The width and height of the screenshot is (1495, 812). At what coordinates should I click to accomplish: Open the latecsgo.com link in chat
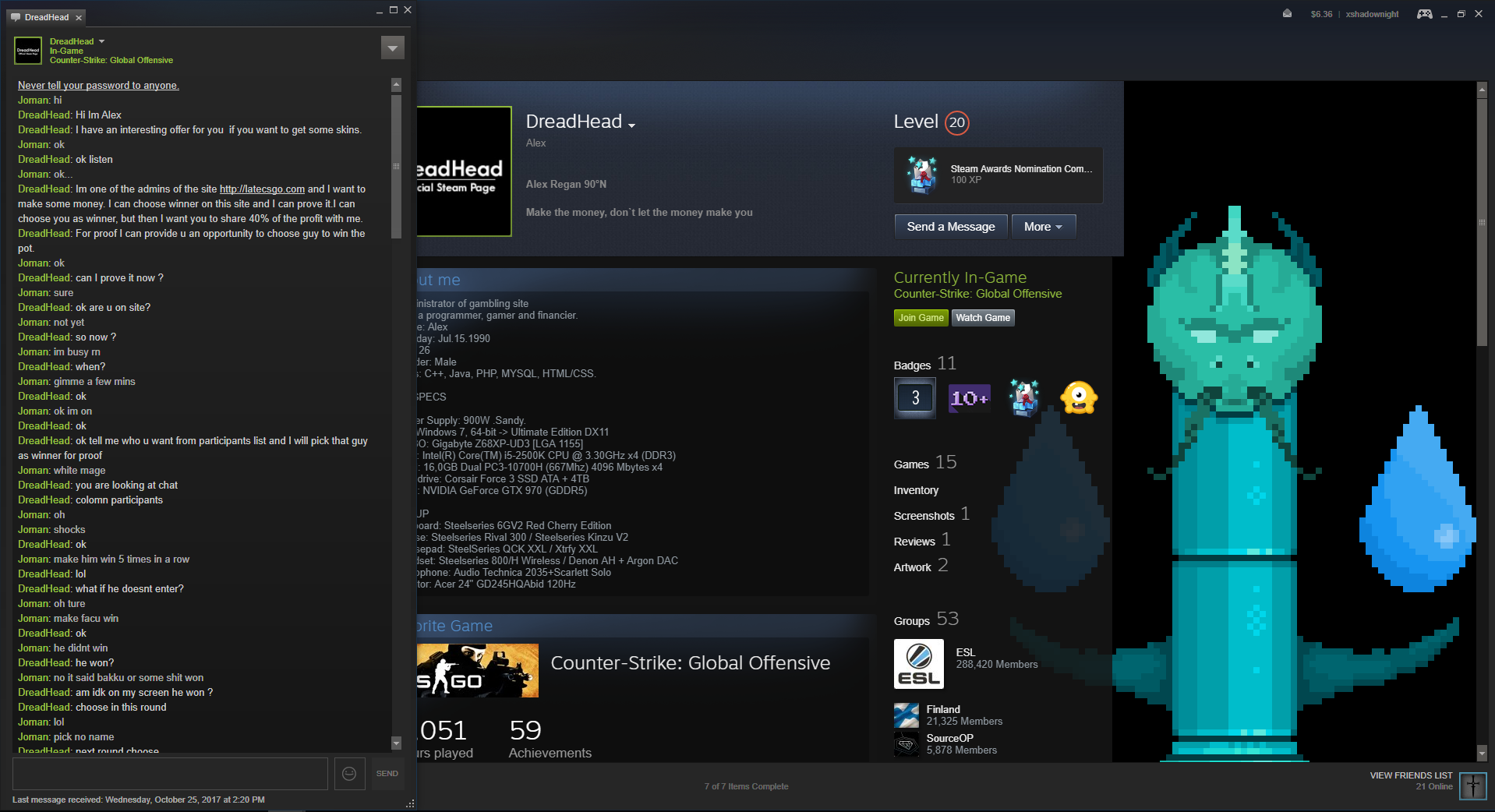click(x=262, y=189)
